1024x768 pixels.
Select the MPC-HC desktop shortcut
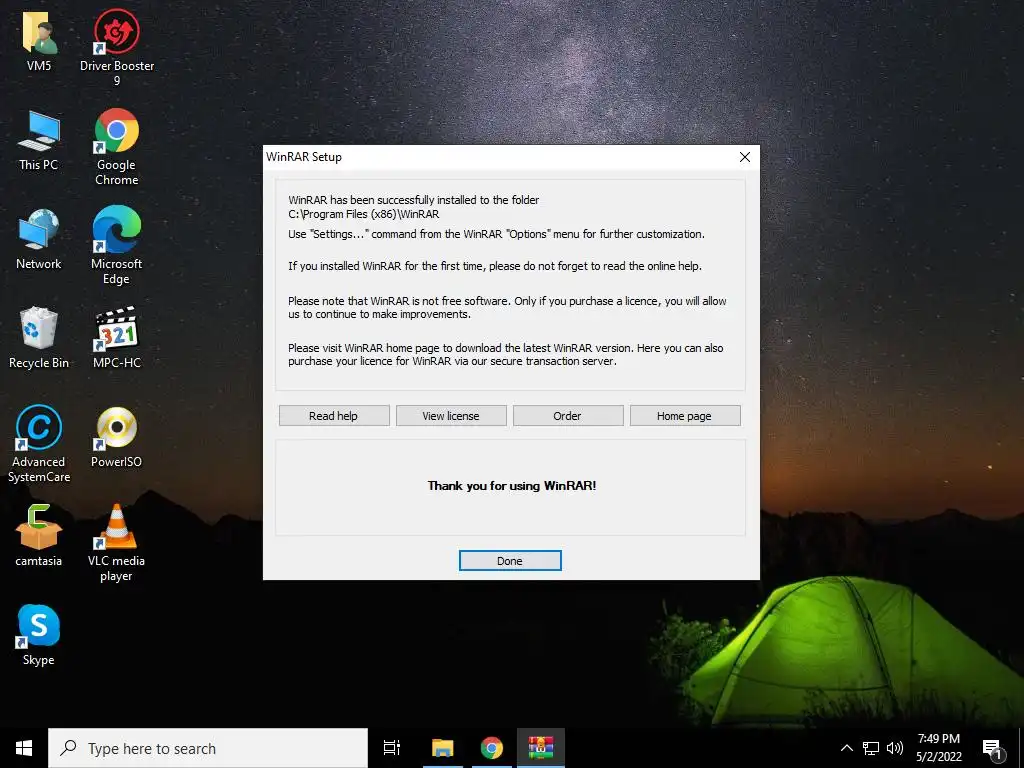click(x=117, y=338)
